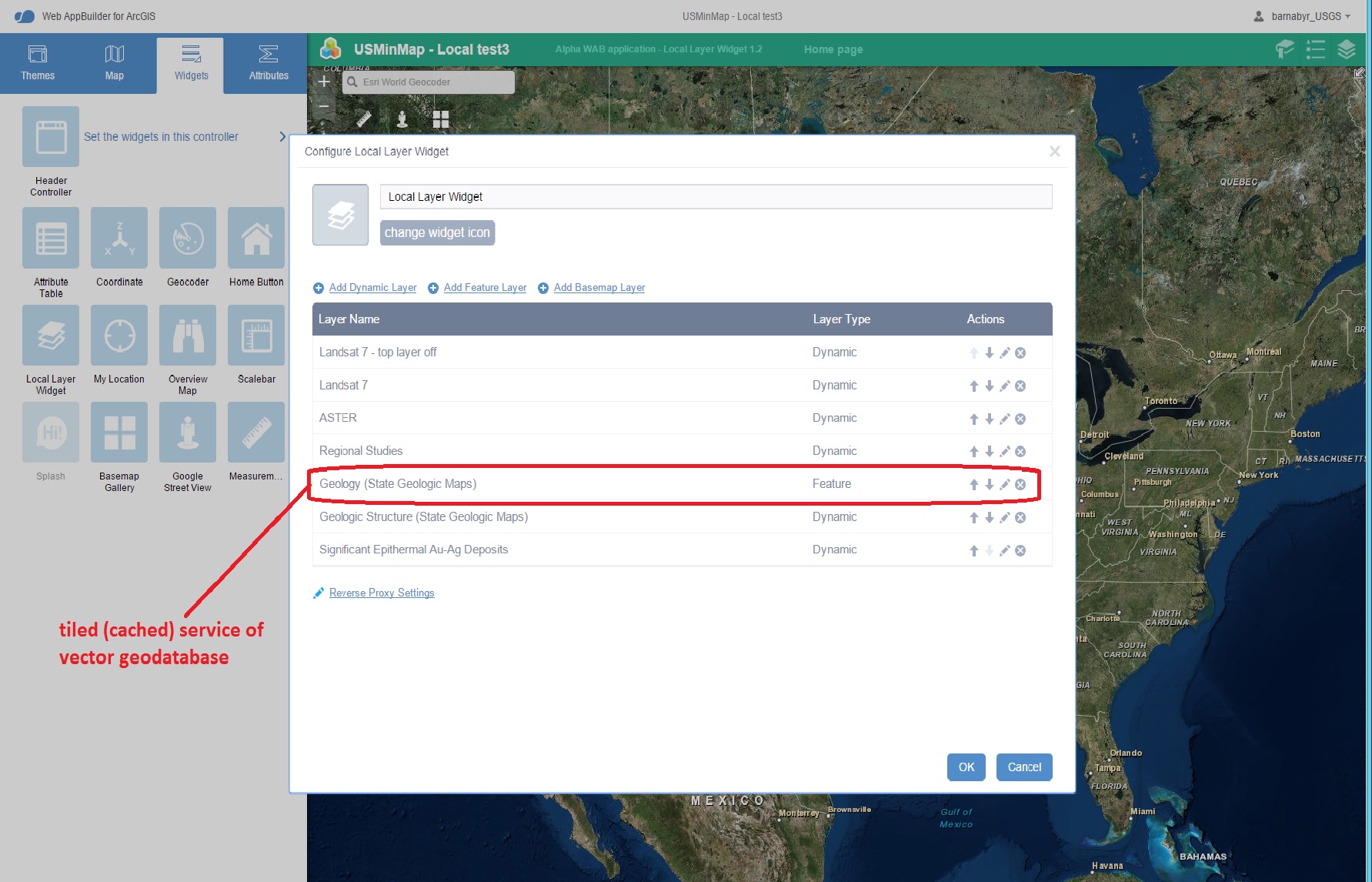Click the widget name input field
1372x882 pixels.
click(x=716, y=196)
